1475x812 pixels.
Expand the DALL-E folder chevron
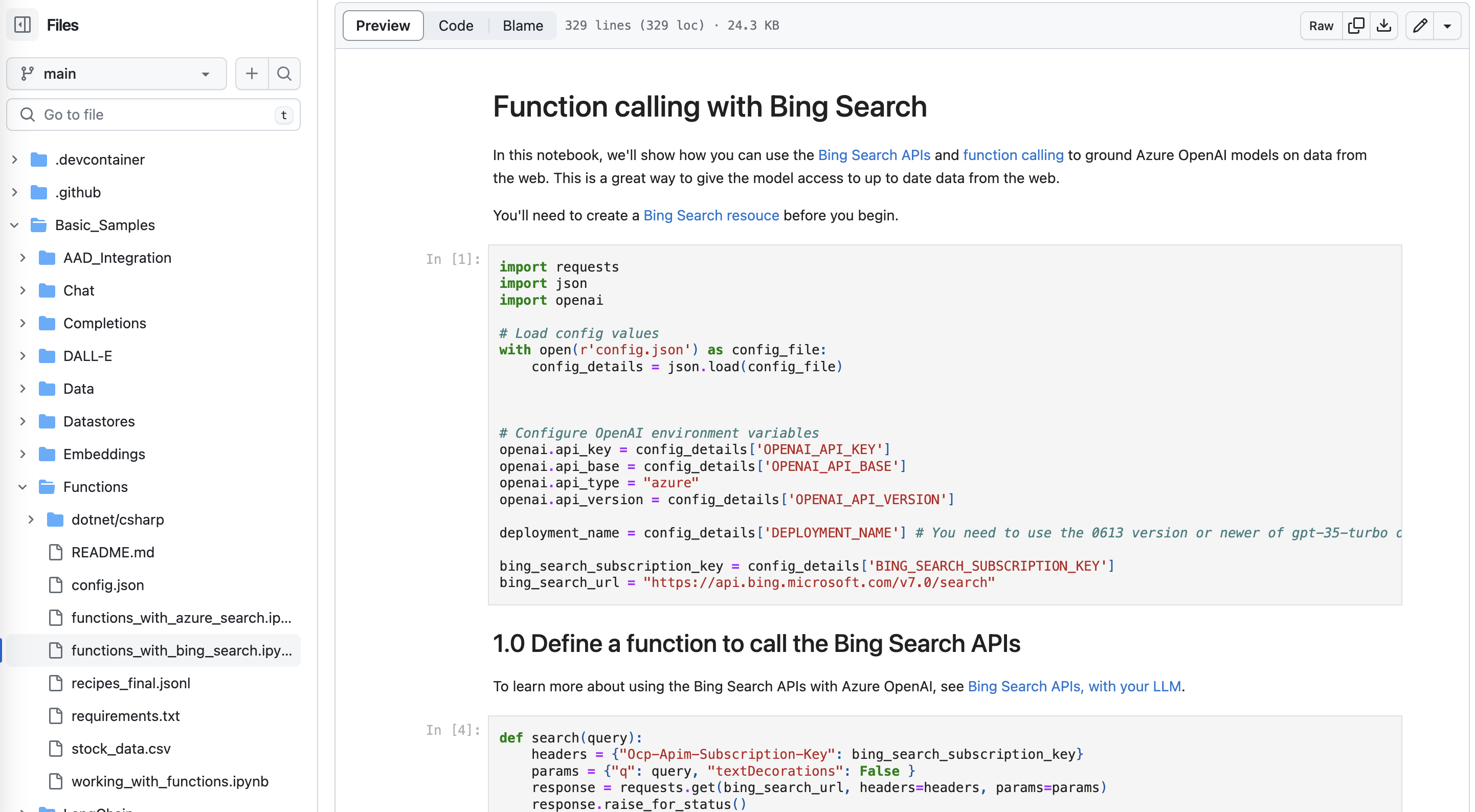pyautogui.click(x=23, y=355)
